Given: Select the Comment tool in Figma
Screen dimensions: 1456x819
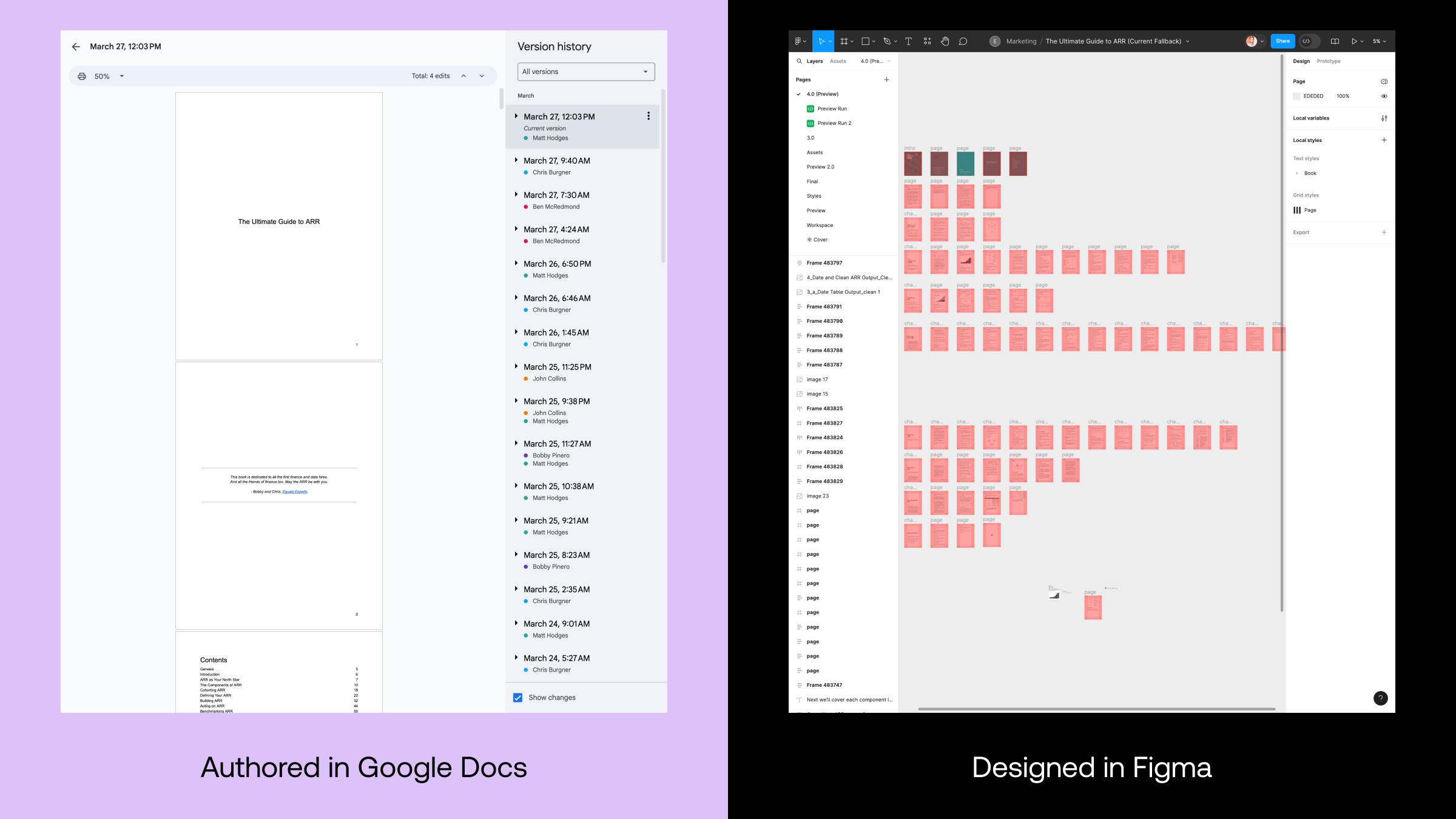Looking at the screenshot, I should (963, 41).
